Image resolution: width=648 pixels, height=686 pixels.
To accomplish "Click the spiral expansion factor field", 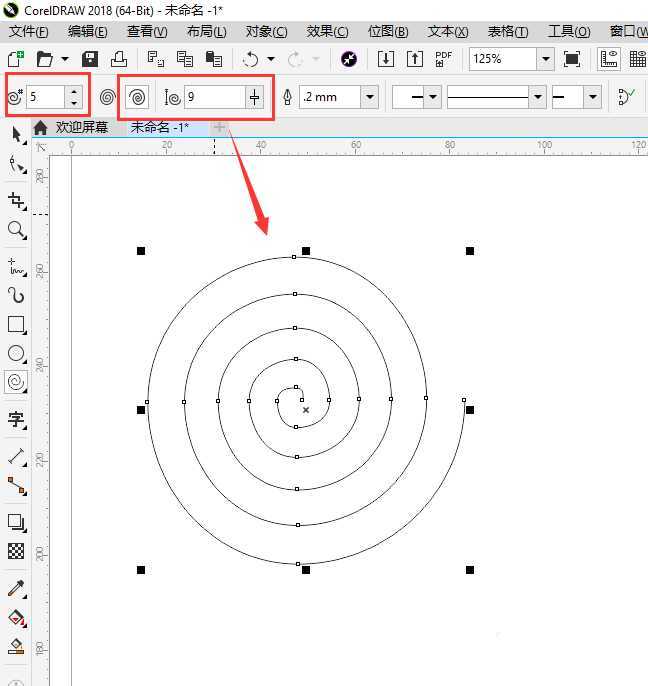I will click(x=214, y=97).
